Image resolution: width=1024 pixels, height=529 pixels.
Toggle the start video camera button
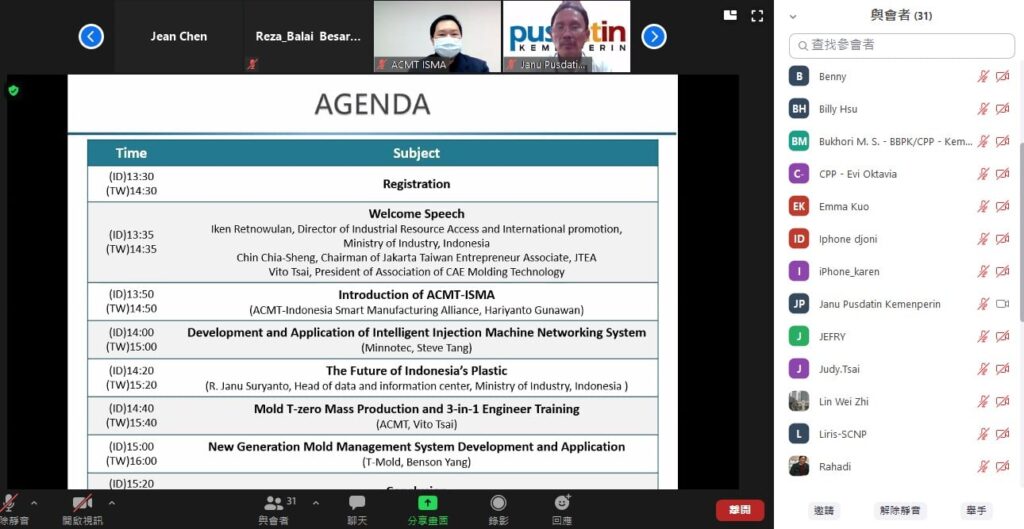point(82,503)
